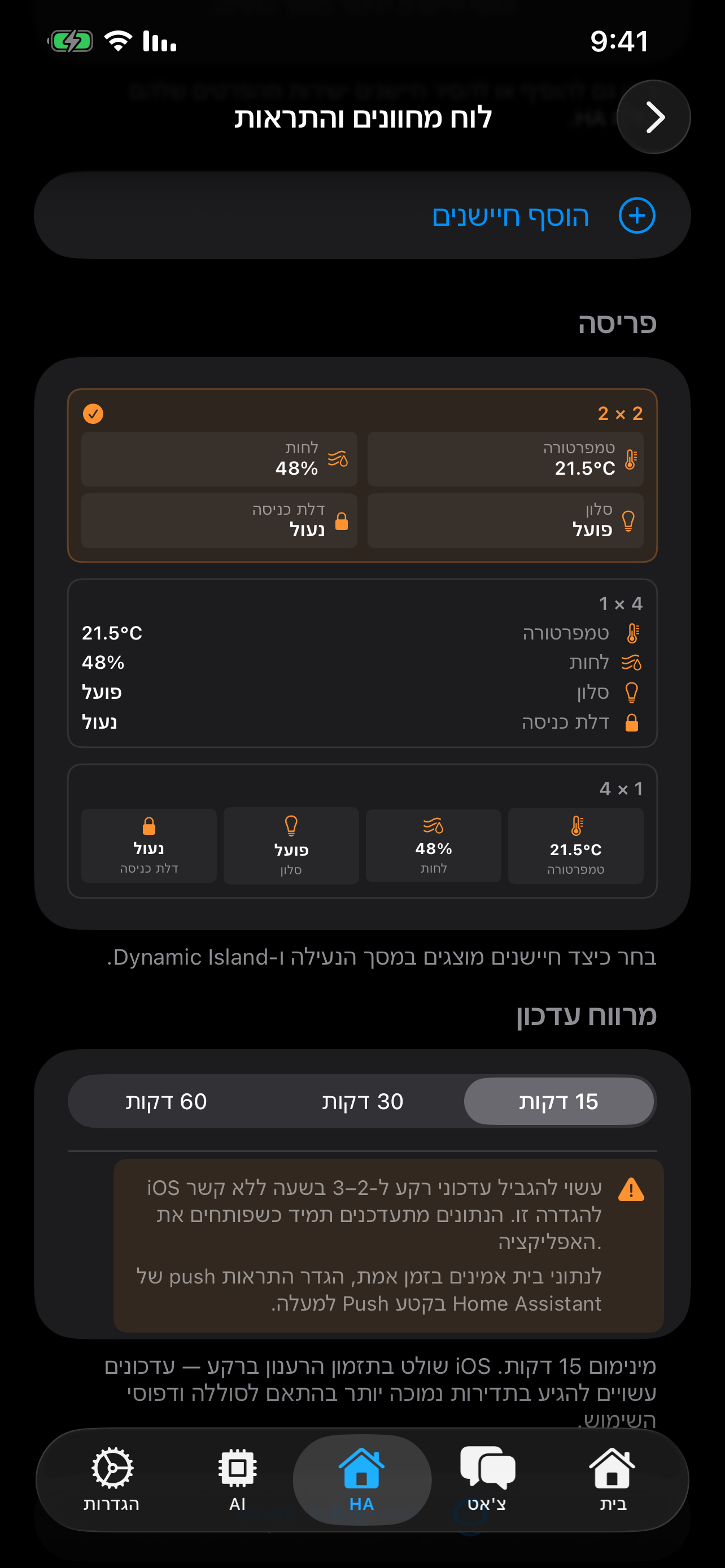
Task: Select the 30 דקות update interval
Action: [363, 1101]
